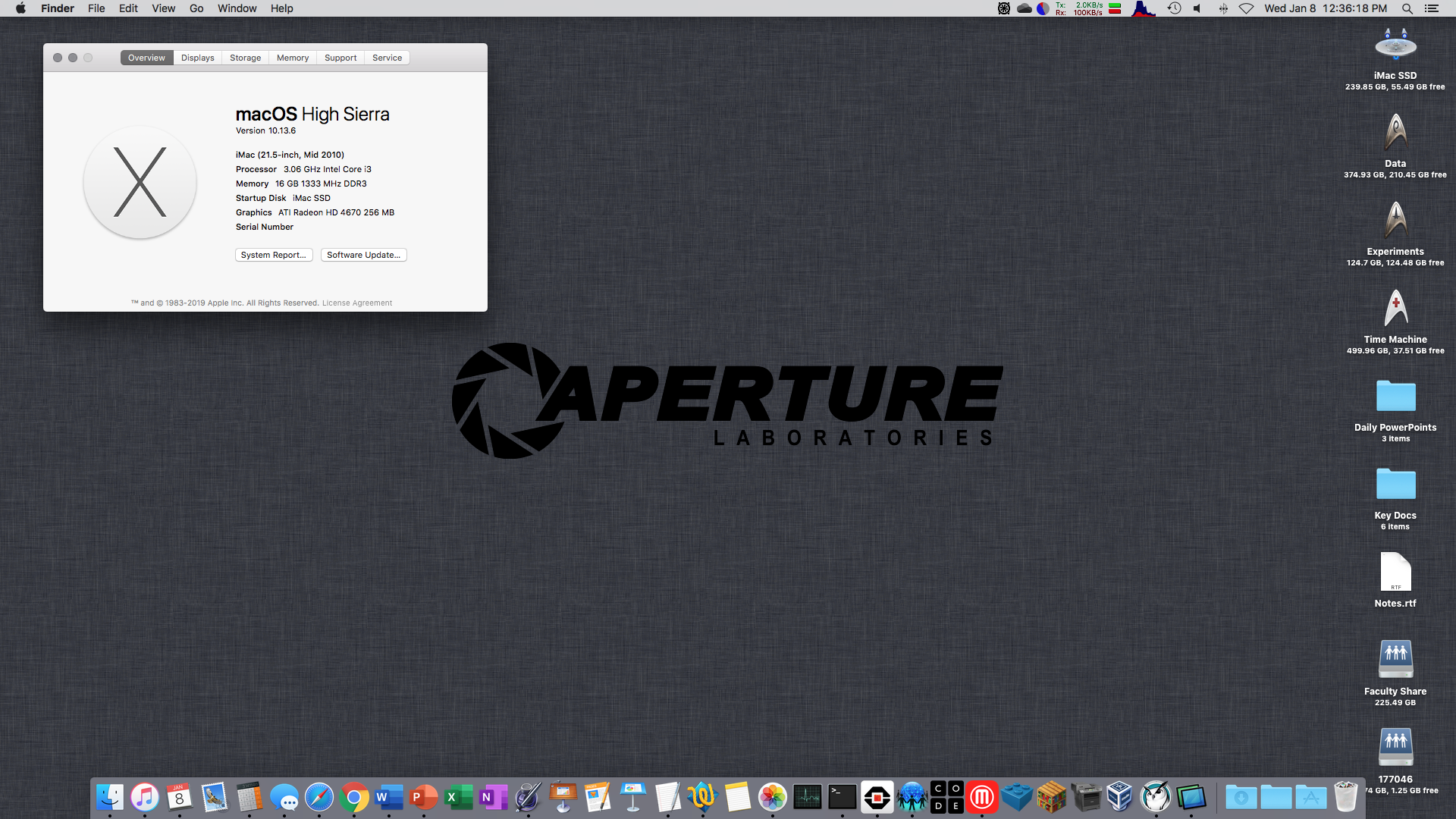Launch Minecraft bookshelf icon in Dock

point(1052,797)
